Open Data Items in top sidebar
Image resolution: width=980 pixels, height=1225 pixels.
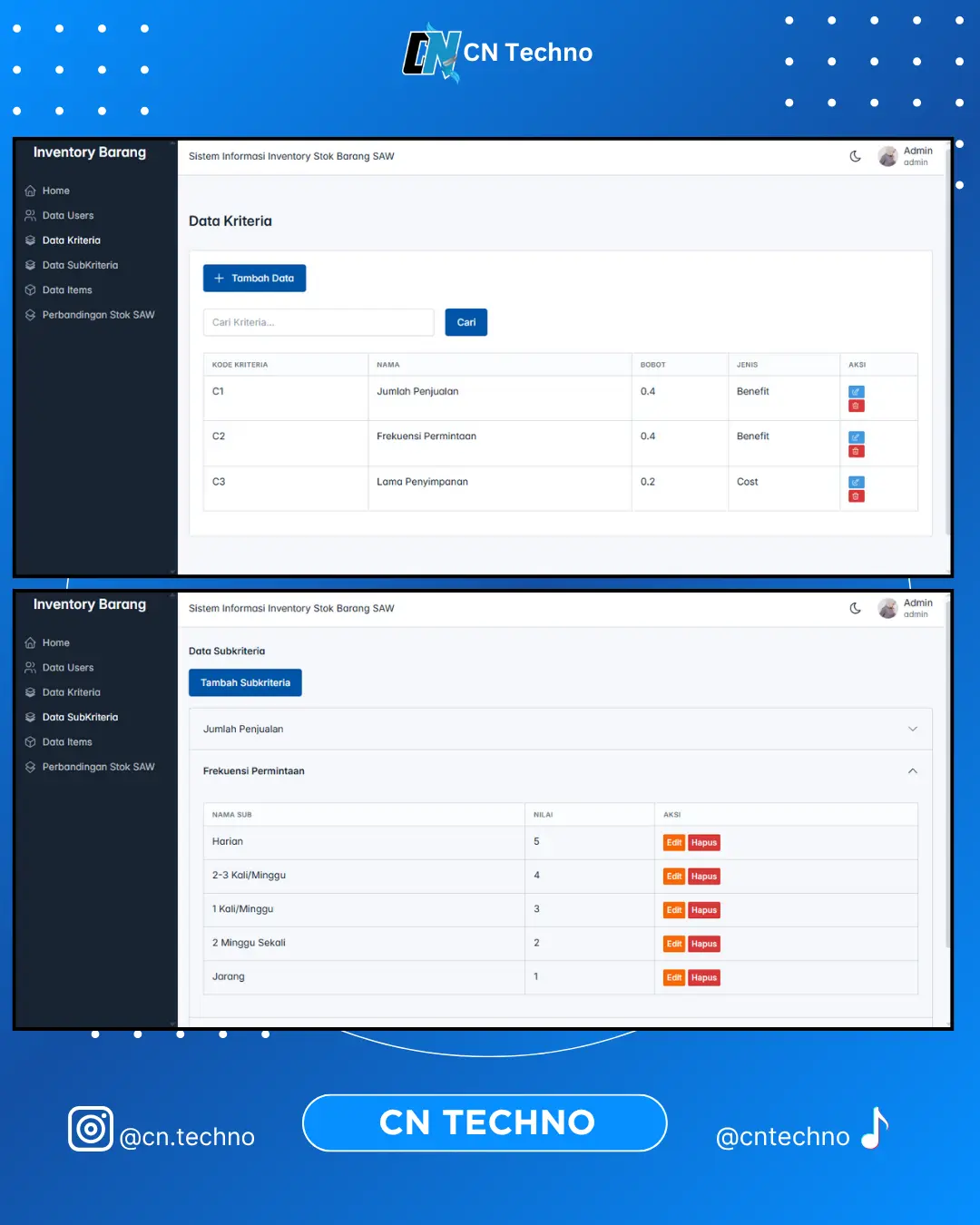tap(67, 290)
